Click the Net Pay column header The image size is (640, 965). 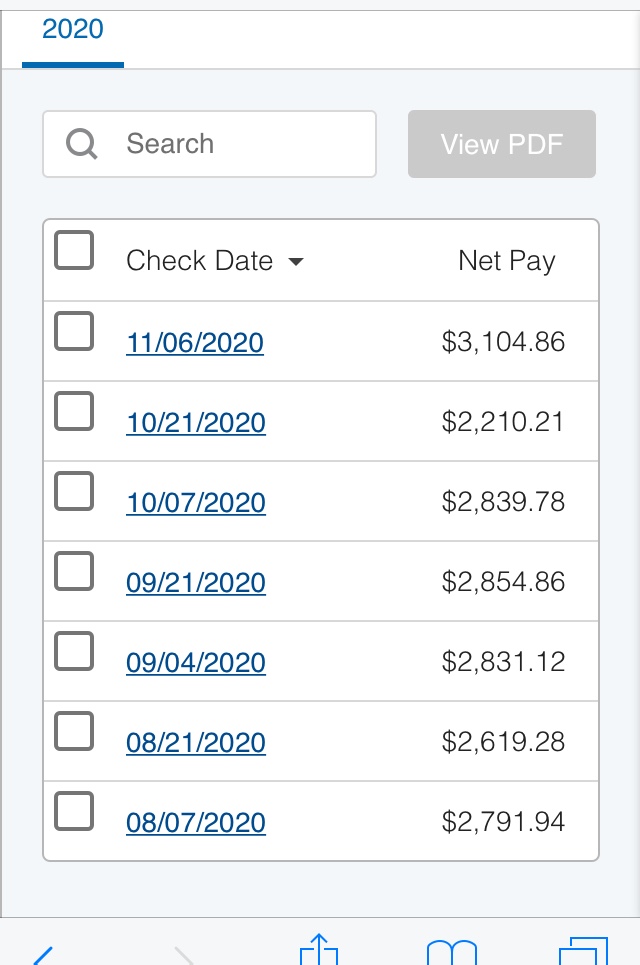[506, 261]
